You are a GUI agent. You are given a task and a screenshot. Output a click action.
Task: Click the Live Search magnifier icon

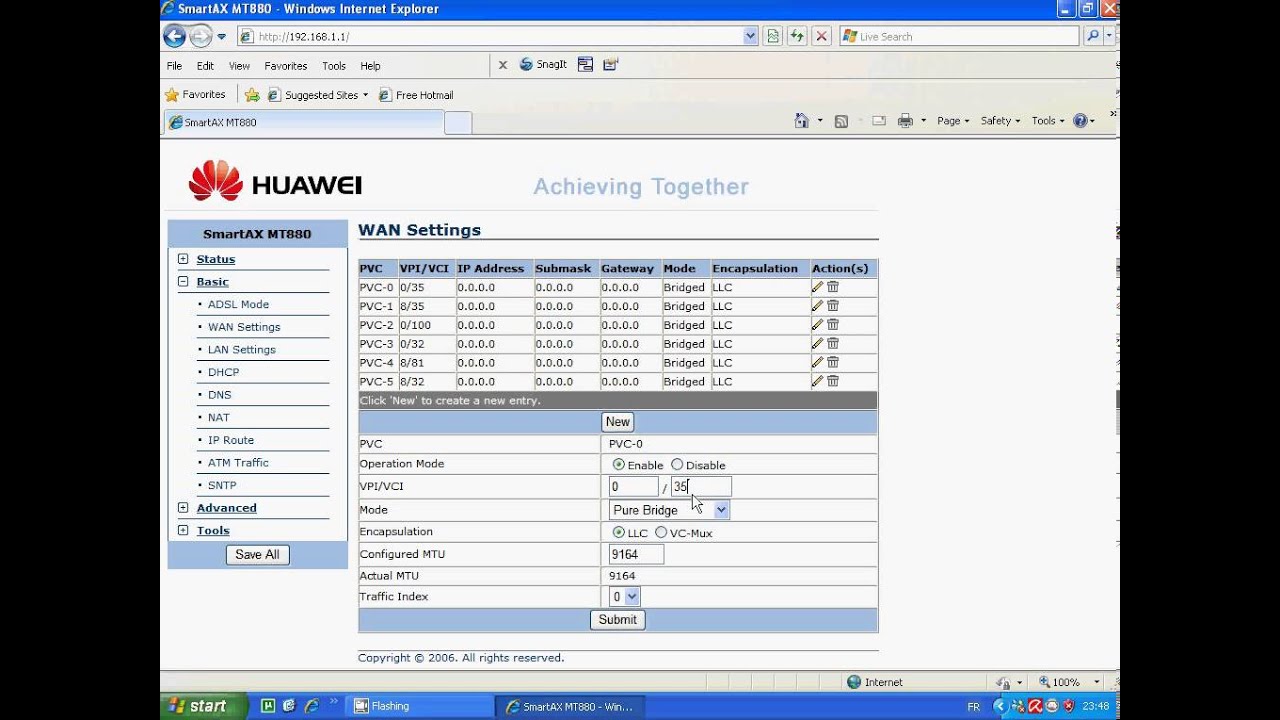click(x=1092, y=36)
